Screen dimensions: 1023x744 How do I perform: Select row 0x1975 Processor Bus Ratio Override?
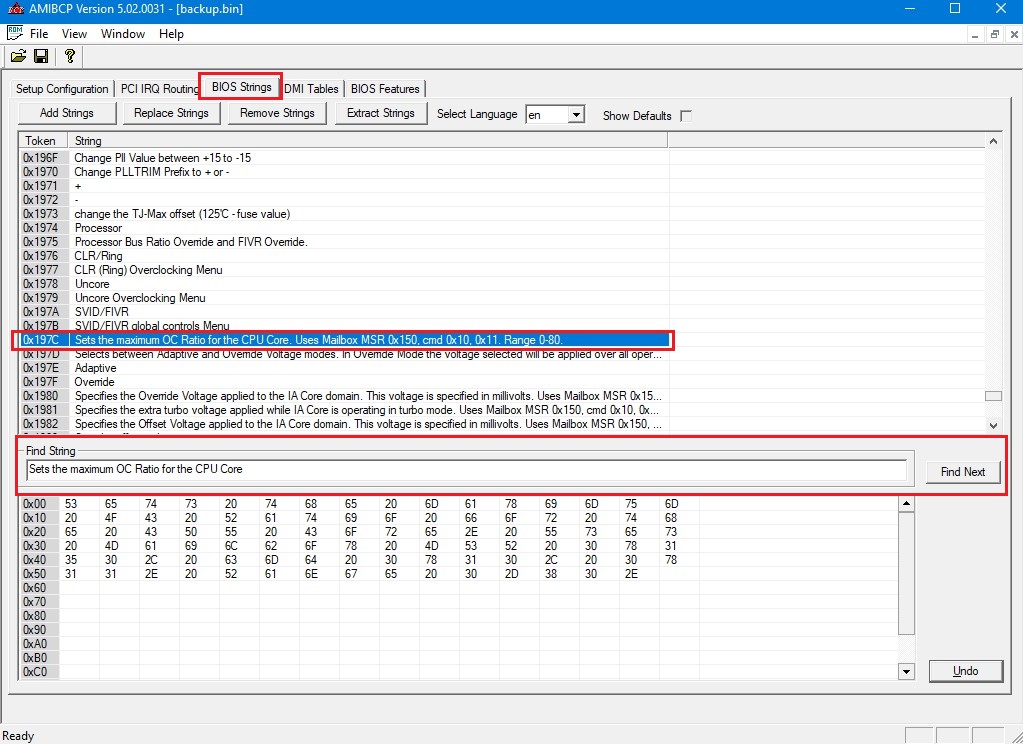tap(344, 242)
